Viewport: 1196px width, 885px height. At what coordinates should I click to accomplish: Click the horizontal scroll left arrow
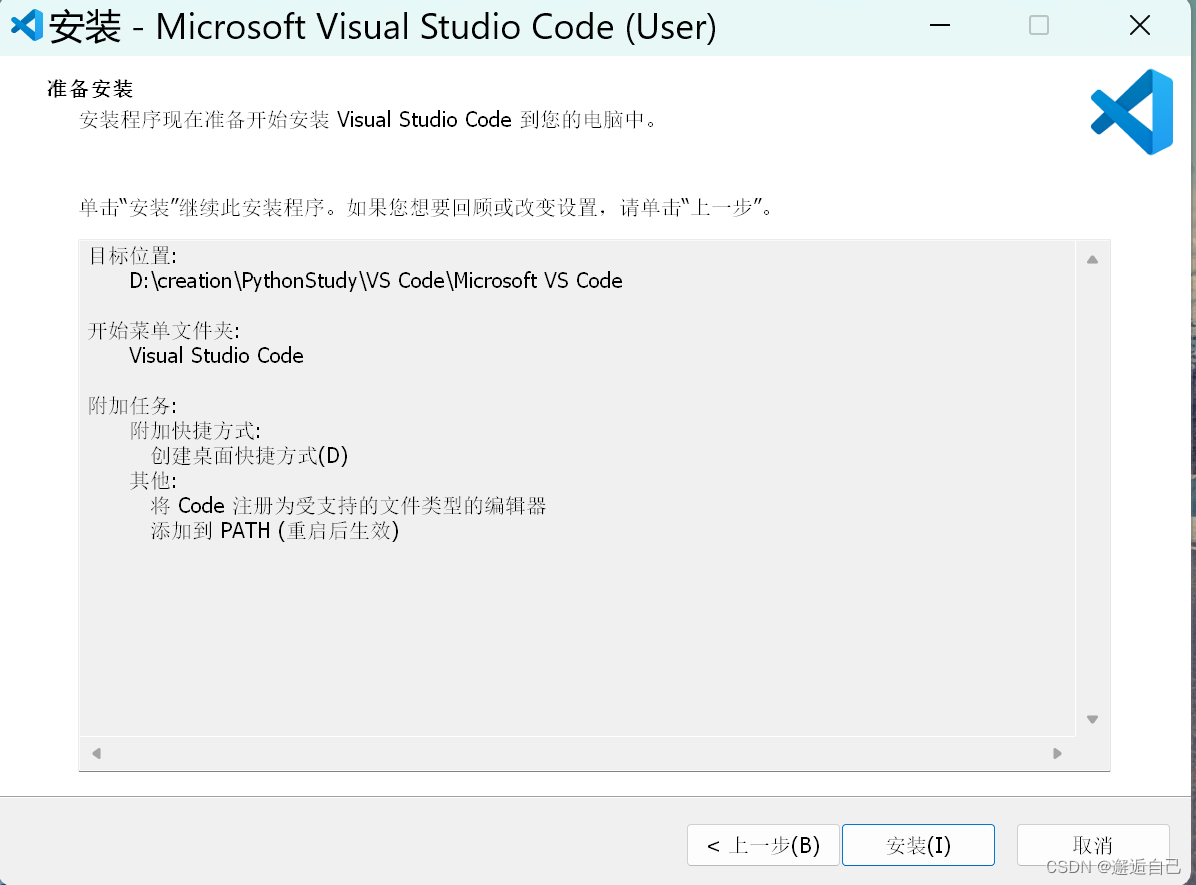pyautogui.click(x=96, y=754)
